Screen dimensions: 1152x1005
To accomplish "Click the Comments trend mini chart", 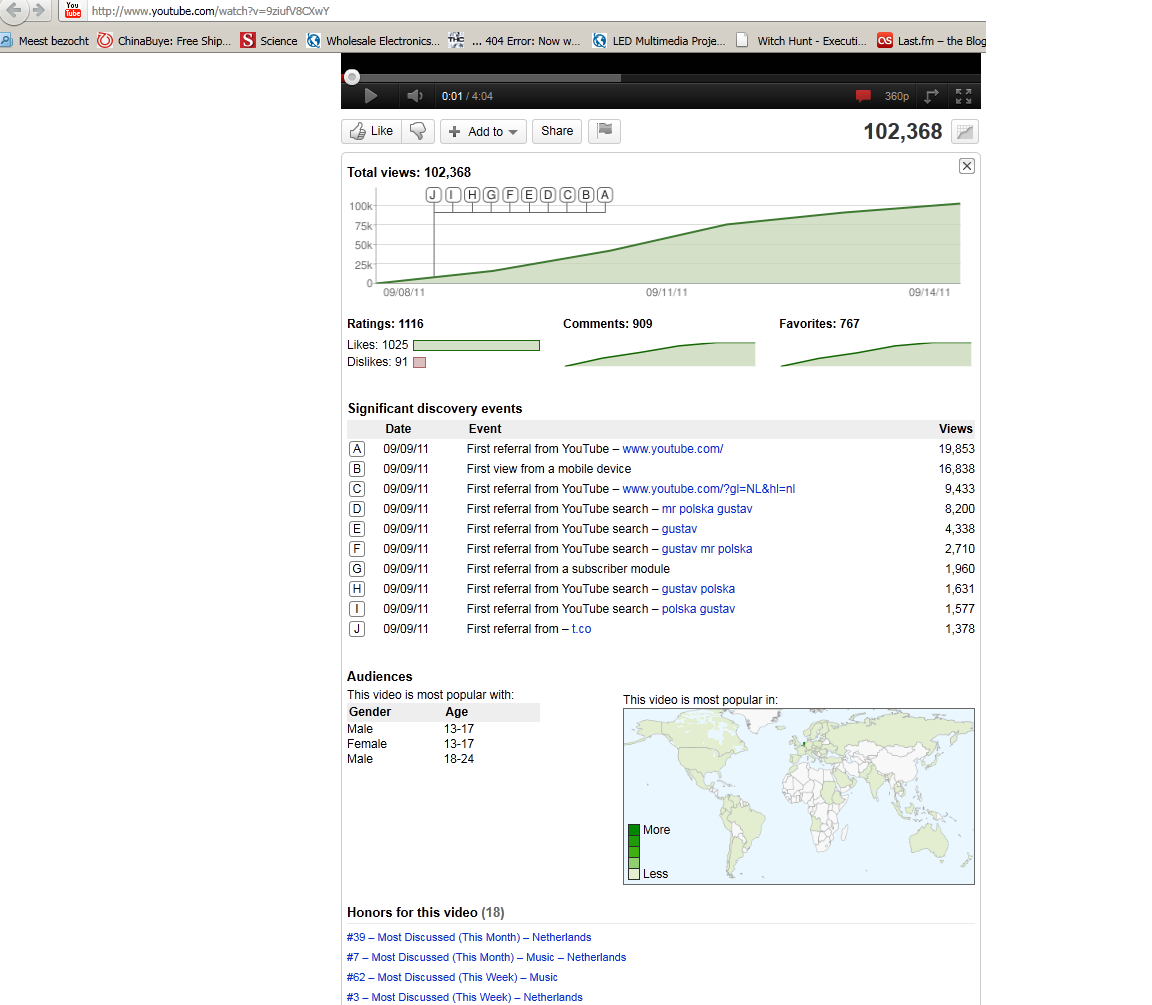I will click(660, 354).
